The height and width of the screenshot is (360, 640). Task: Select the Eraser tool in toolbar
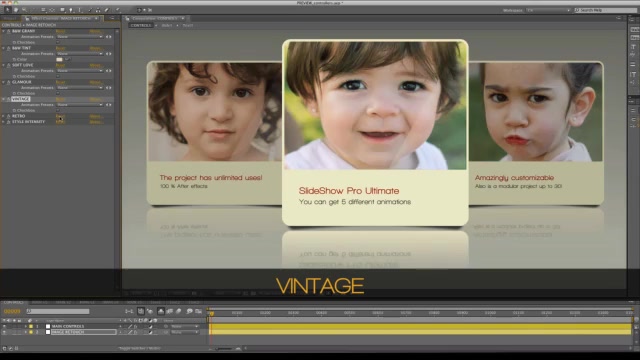(x=107, y=10)
